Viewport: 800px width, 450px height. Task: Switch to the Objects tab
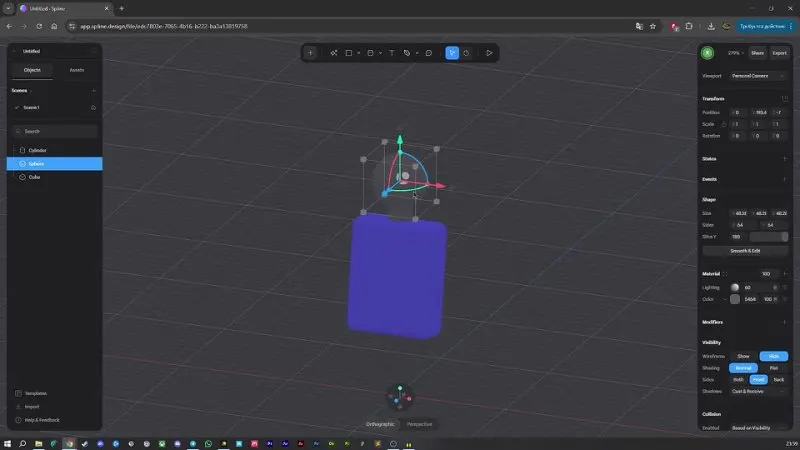click(32, 70)
